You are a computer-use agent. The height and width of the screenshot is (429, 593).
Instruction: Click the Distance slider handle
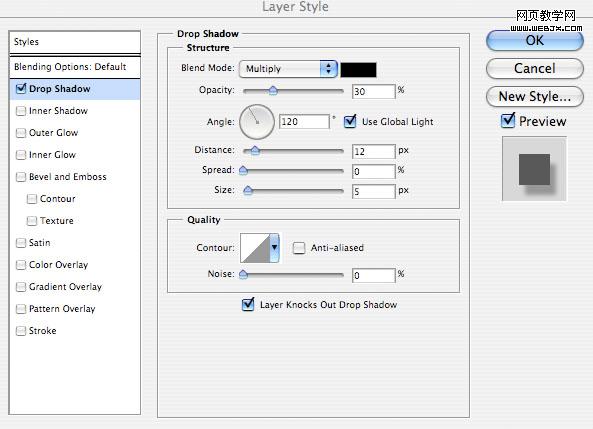(x=255, y=151)
